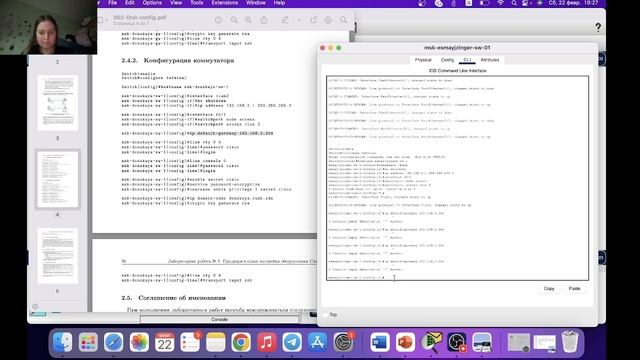Open the App Store in Dock
Image resolution: width=640 pixels, height=360 pixels.
(318, 342)
